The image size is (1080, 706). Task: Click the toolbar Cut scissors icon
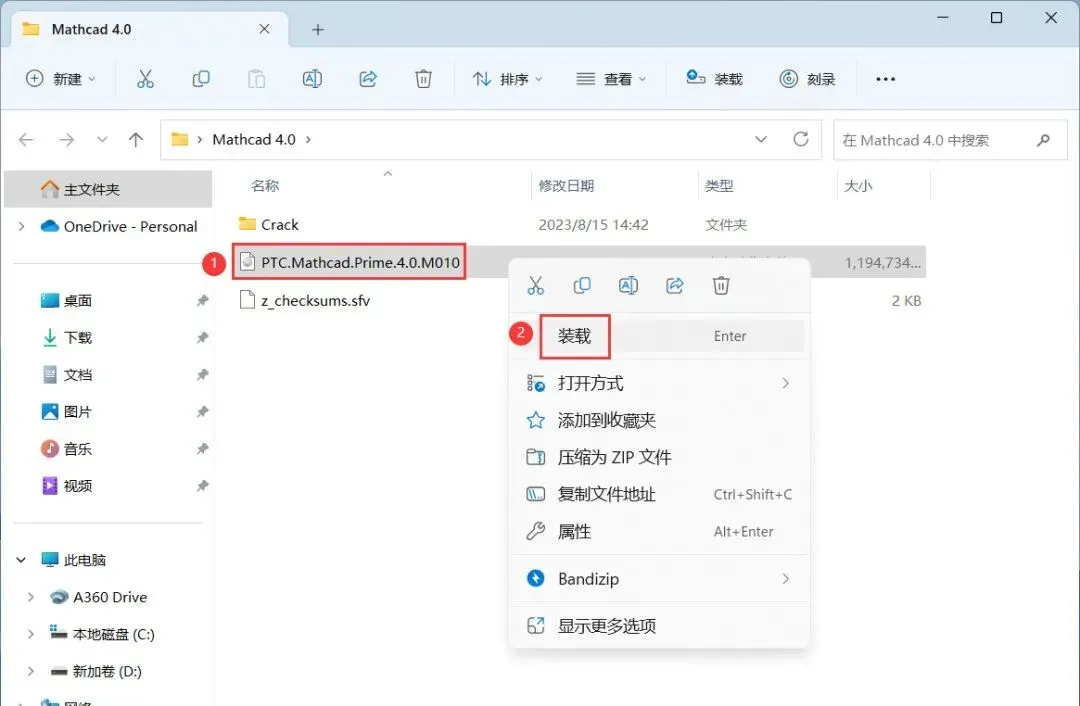[145, 79]
